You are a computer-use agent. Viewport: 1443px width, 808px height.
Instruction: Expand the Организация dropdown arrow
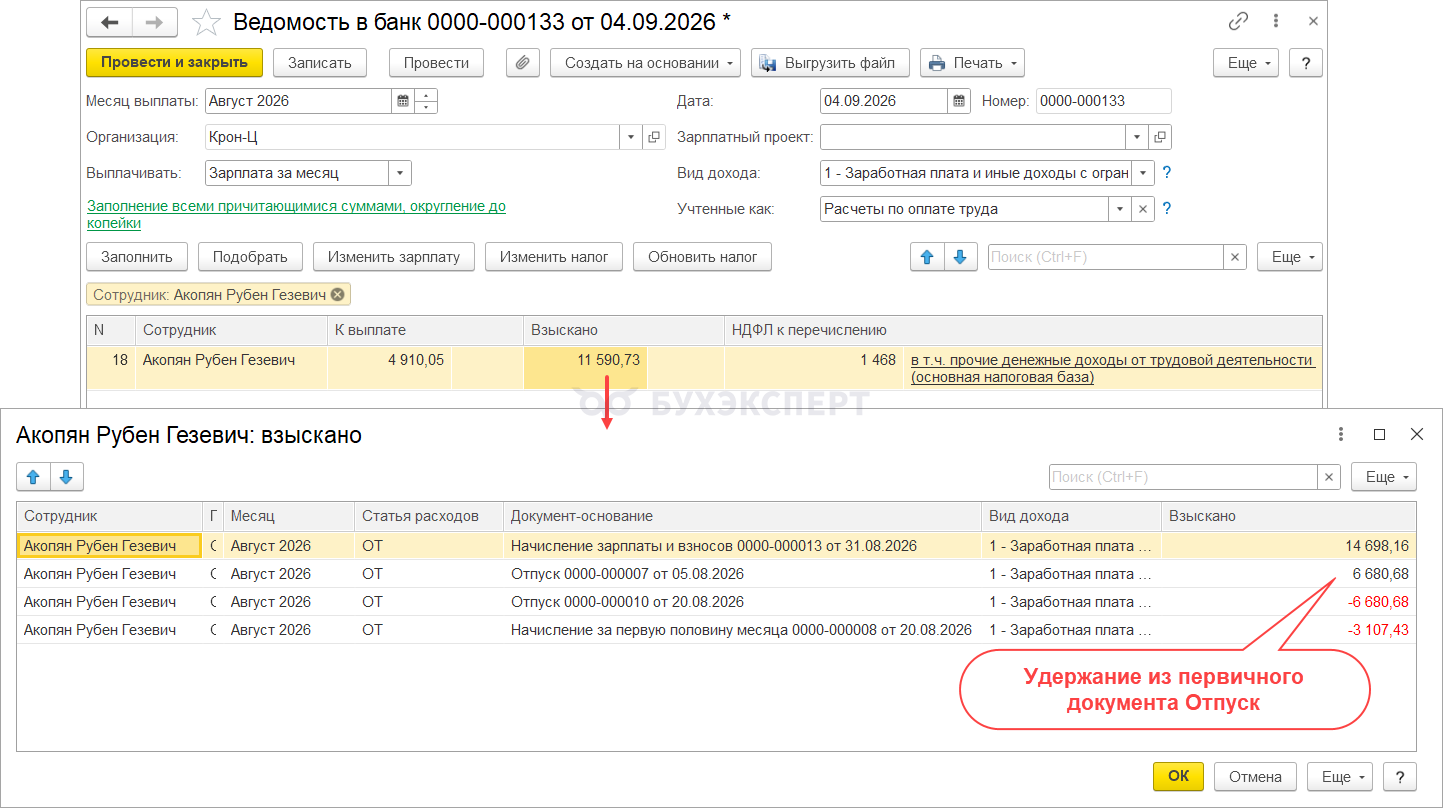[632, 137]
